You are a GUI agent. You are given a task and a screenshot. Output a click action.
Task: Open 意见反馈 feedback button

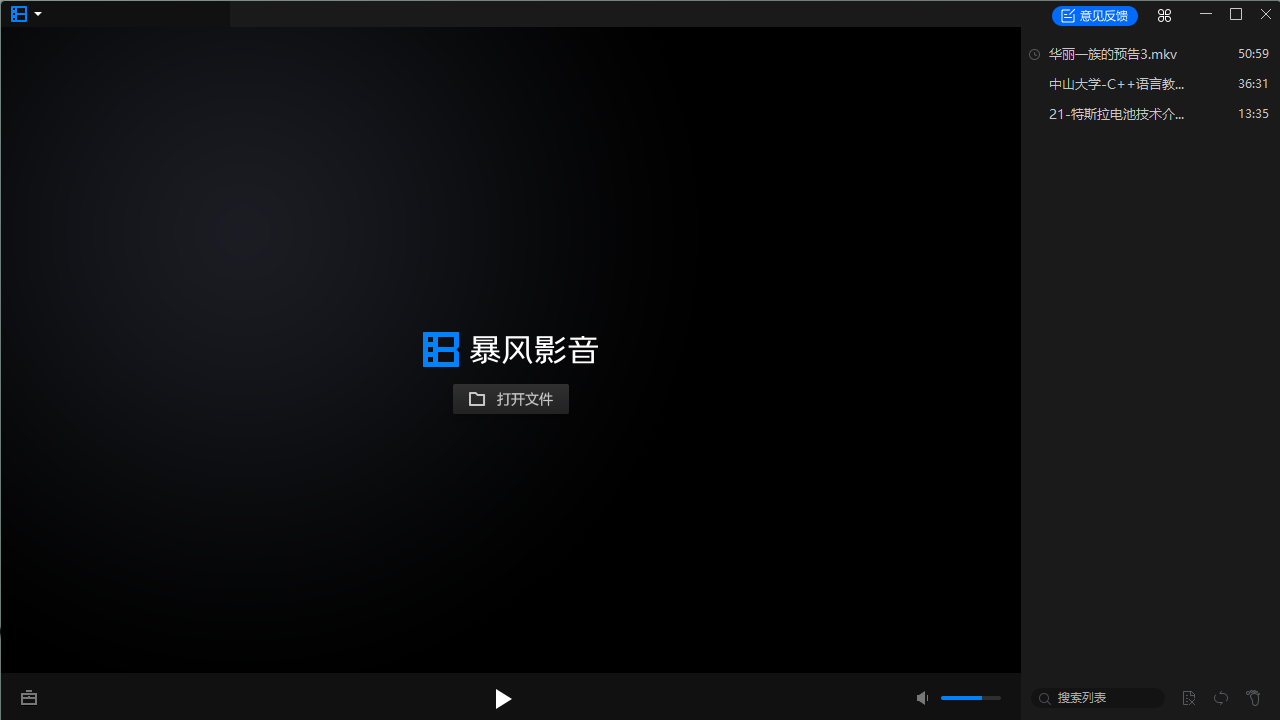pos(1095,15)
